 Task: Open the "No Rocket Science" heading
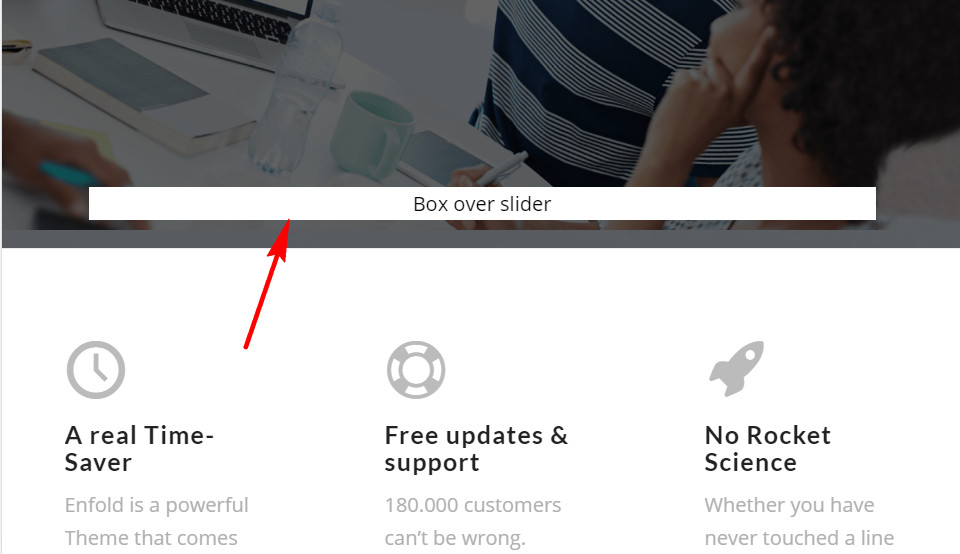pyautogui.click(x=768, y=449)
